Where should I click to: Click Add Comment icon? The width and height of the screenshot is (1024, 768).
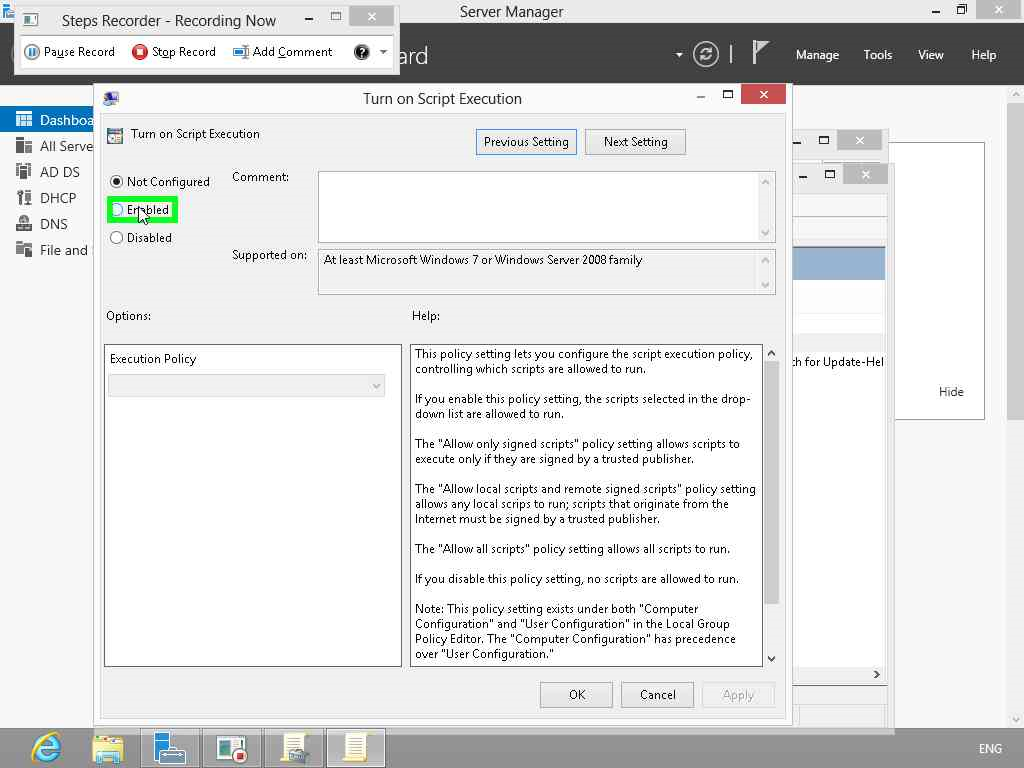tap(241, 52)
